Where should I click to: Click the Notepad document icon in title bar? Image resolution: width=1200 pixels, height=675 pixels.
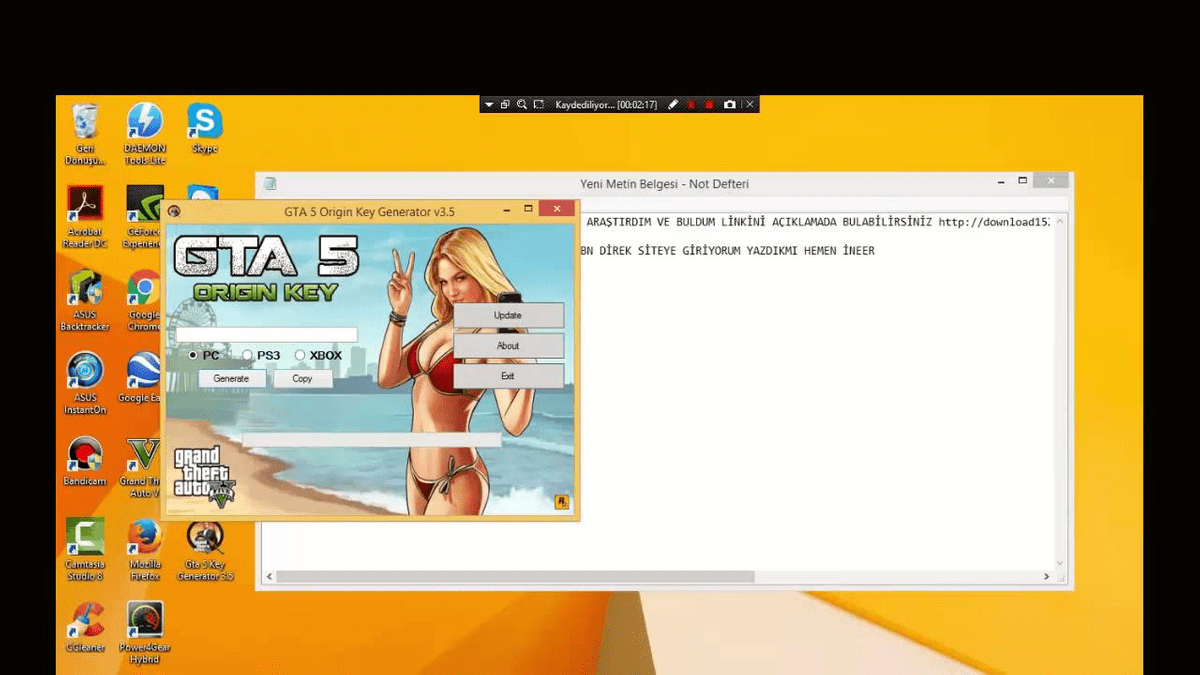point(270,184)
